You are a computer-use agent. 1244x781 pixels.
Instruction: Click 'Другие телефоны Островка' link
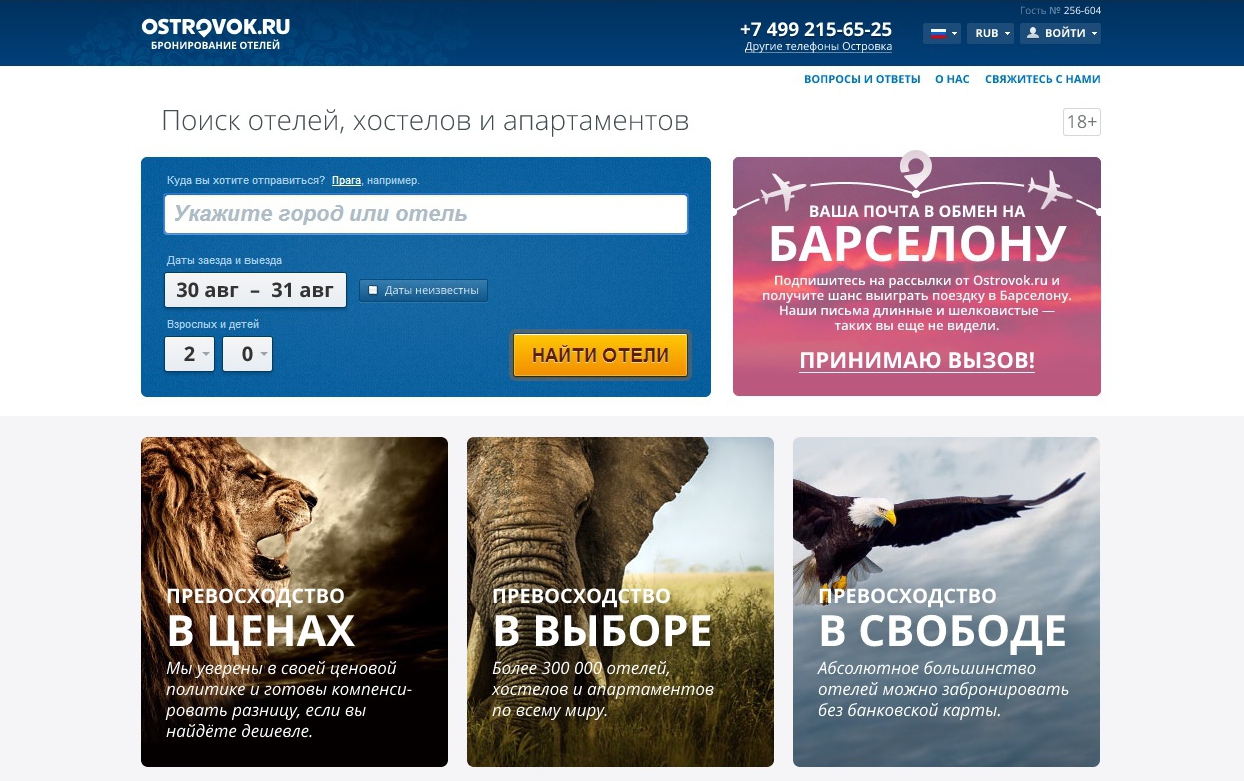(x=818, y=47)
